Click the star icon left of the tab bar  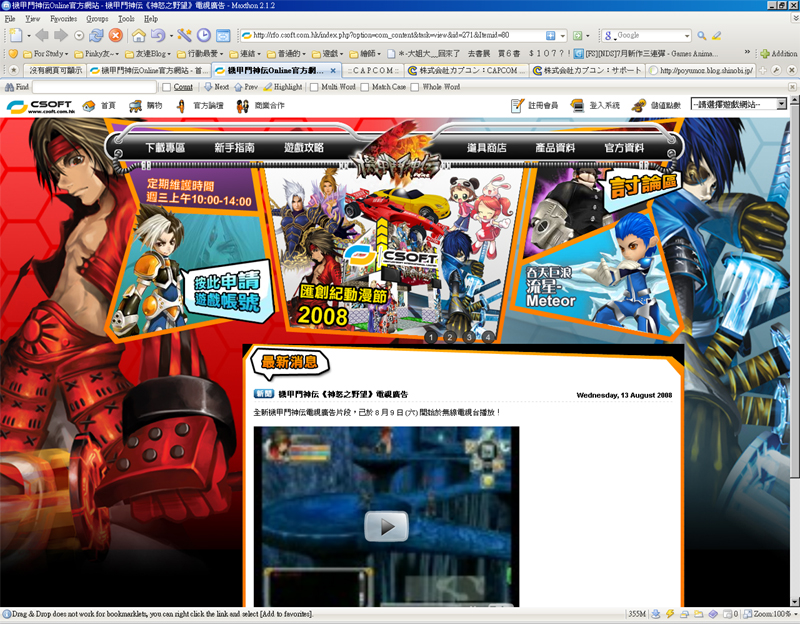point(14,70)
